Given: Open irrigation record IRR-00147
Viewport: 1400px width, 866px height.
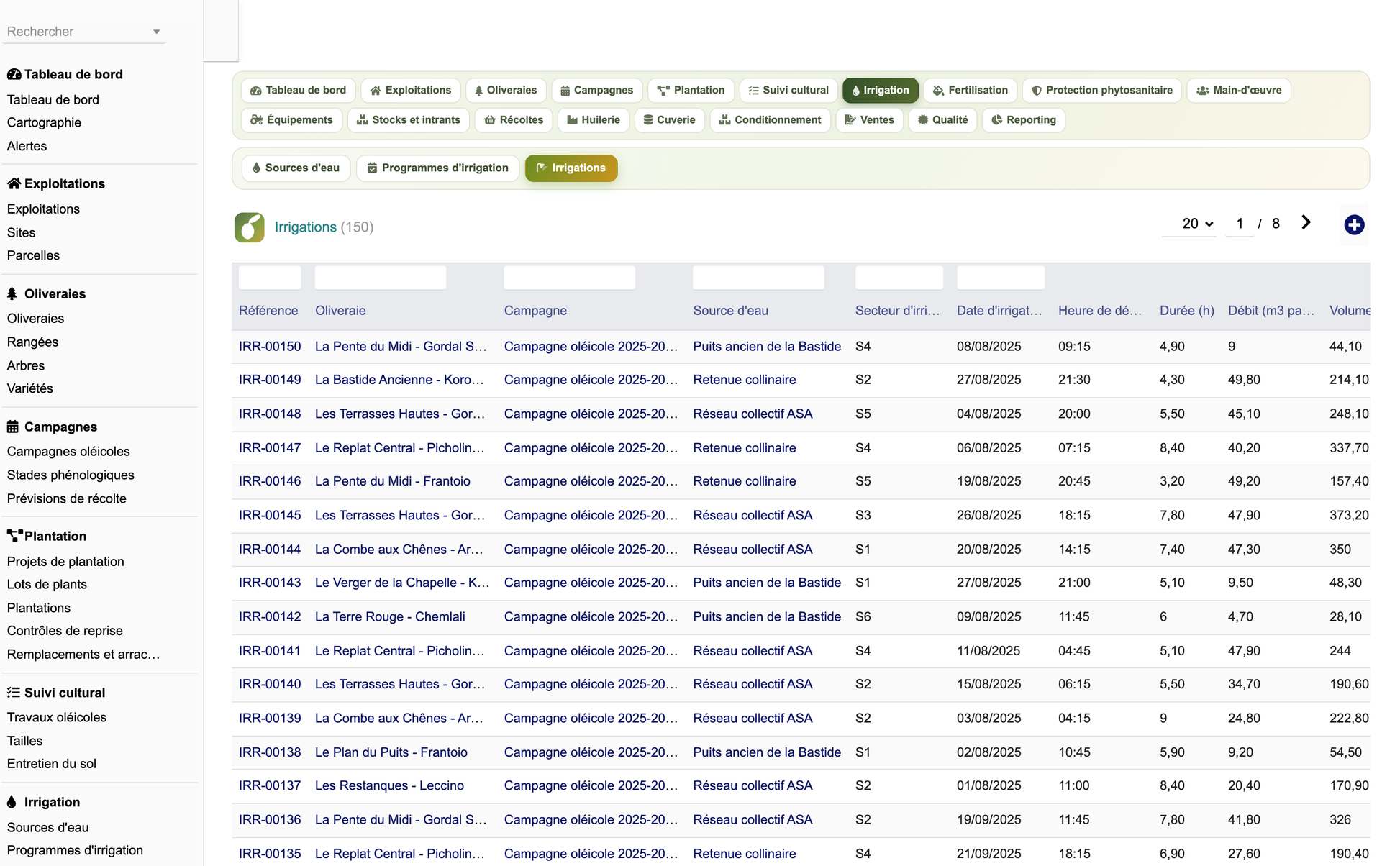Looking at the screenshot, I should click(270, 448).
